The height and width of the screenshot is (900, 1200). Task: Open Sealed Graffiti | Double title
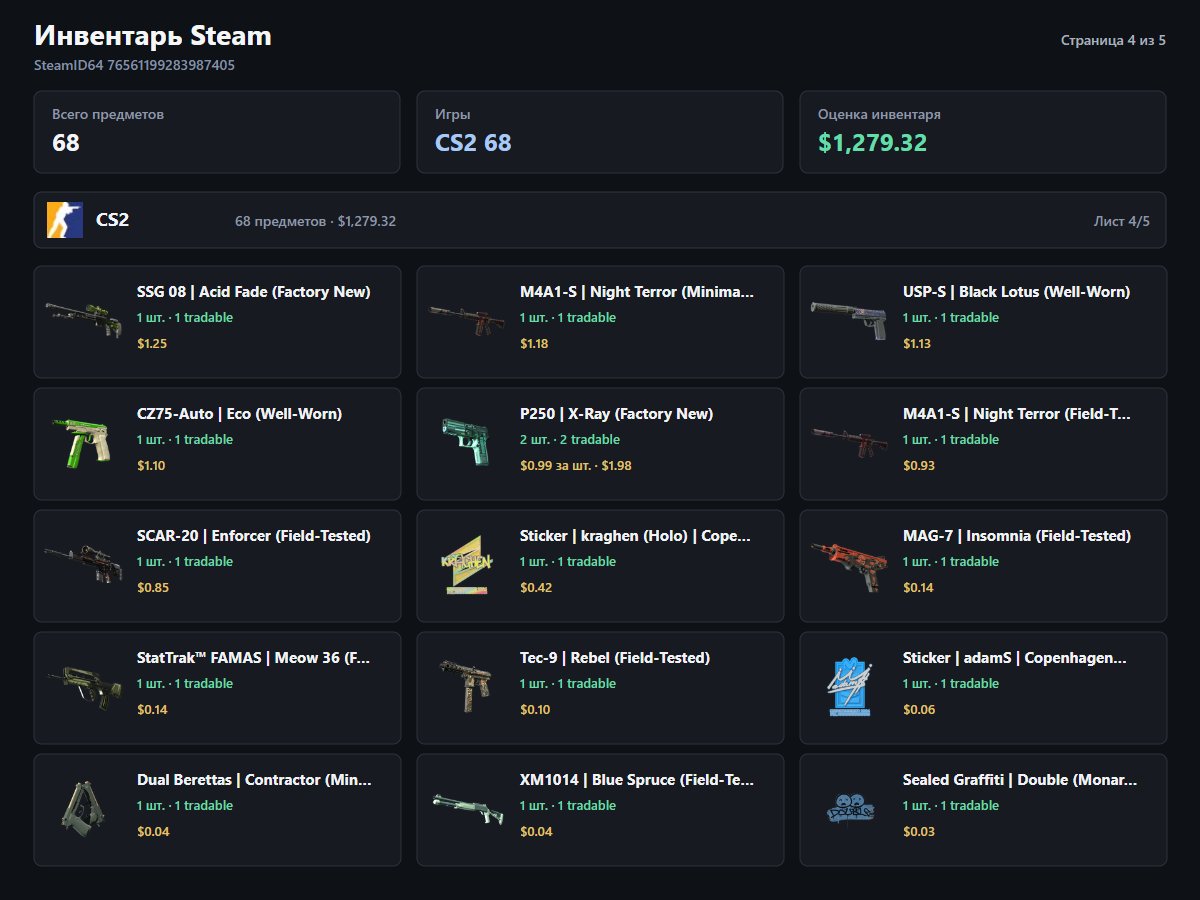click(1020, 780)
